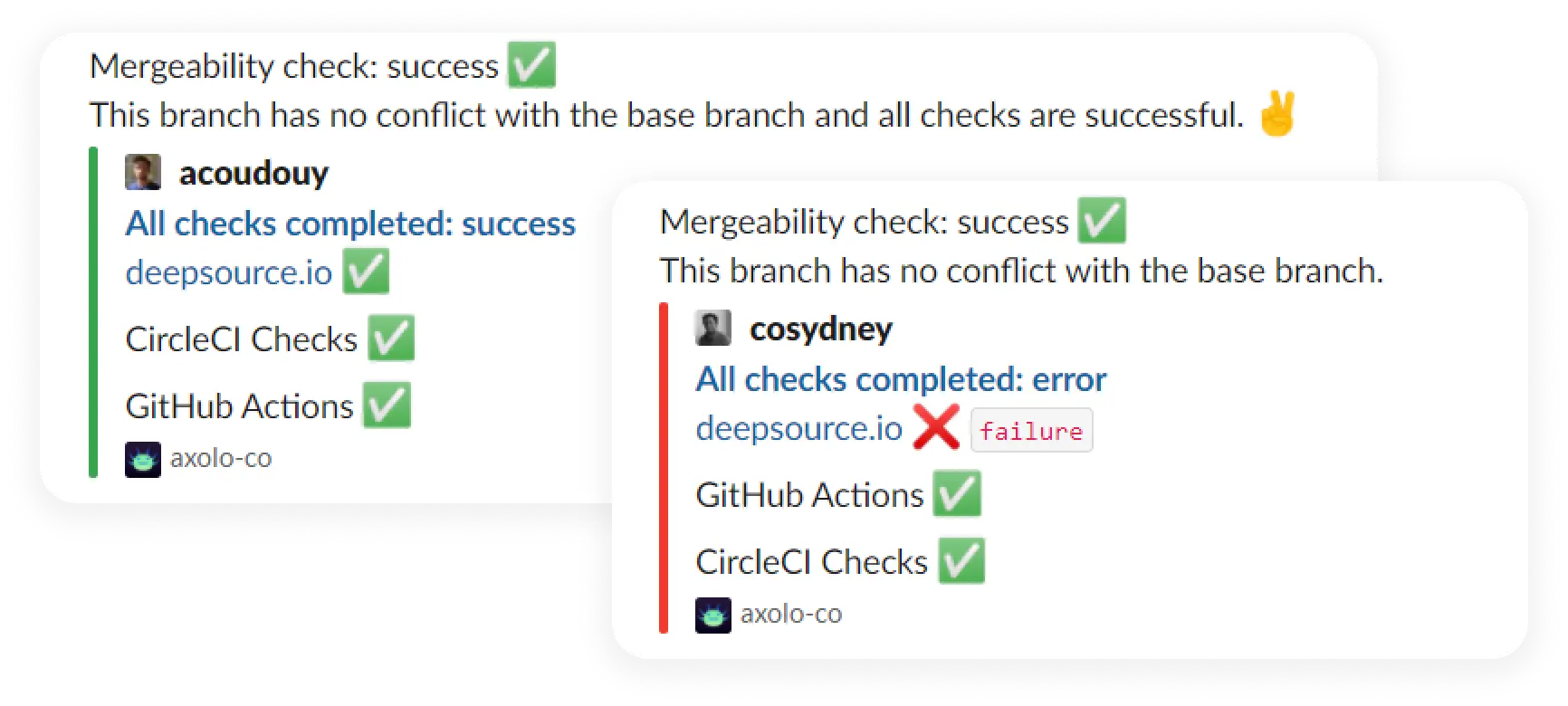Click the green checkmark beside Mergeability check success
Screen dimensions: 1568x706
coord(531,63)
